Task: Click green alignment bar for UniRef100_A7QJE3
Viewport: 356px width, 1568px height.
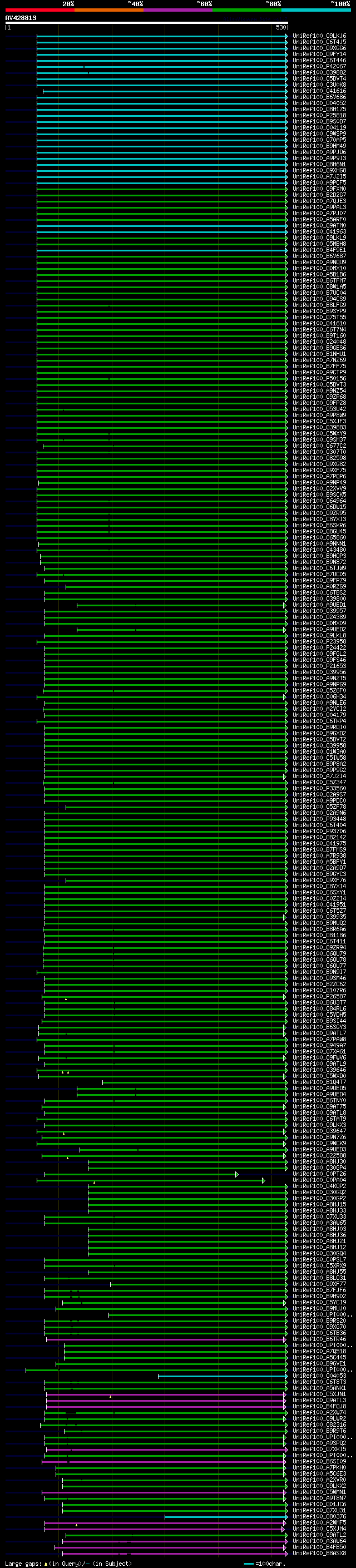Action: (162, 201)
